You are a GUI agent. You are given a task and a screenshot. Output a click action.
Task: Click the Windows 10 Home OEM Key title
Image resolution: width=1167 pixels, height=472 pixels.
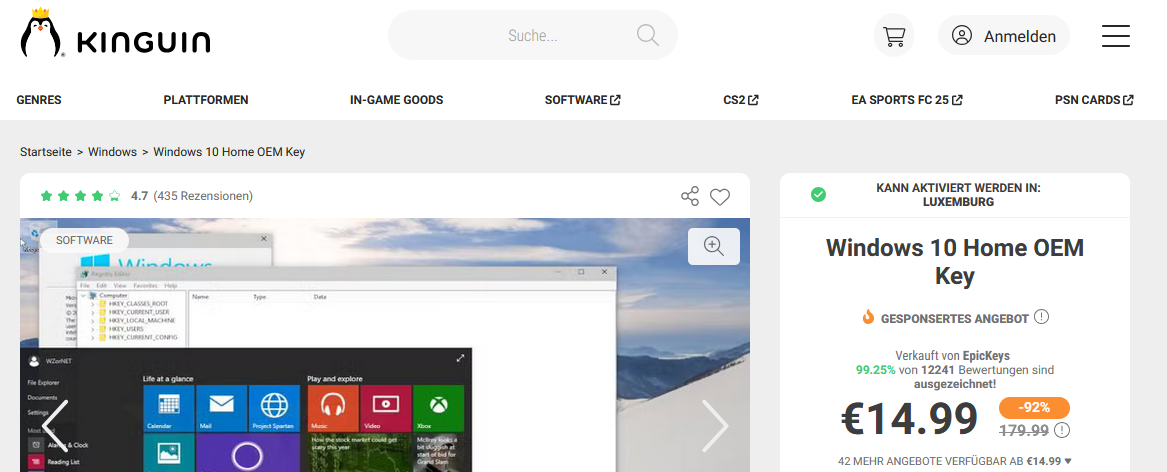[955, 262]
